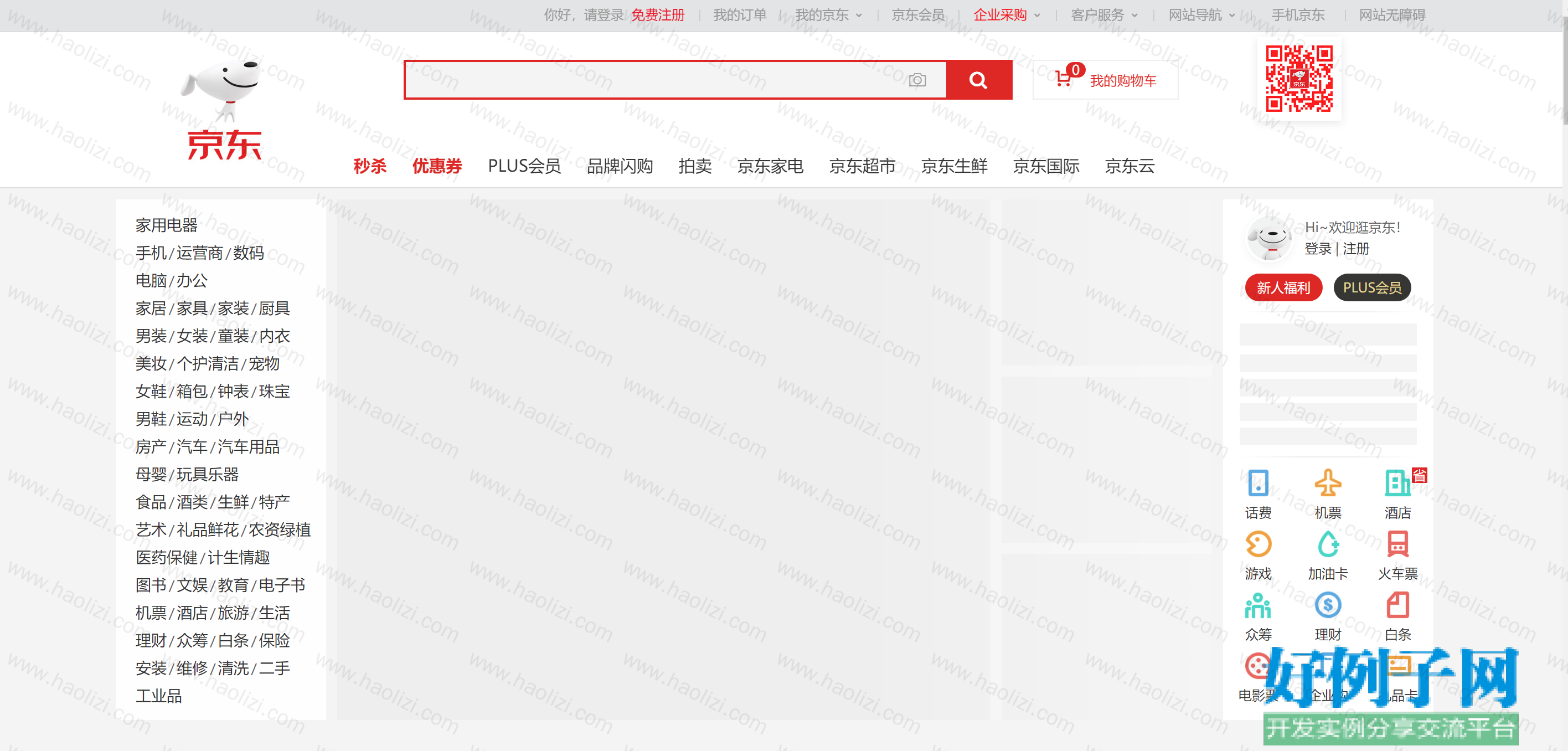The height and width of the screenshot is (751, 1568).
Task: Click the red 免费注册 link
Action: [658, 15]
